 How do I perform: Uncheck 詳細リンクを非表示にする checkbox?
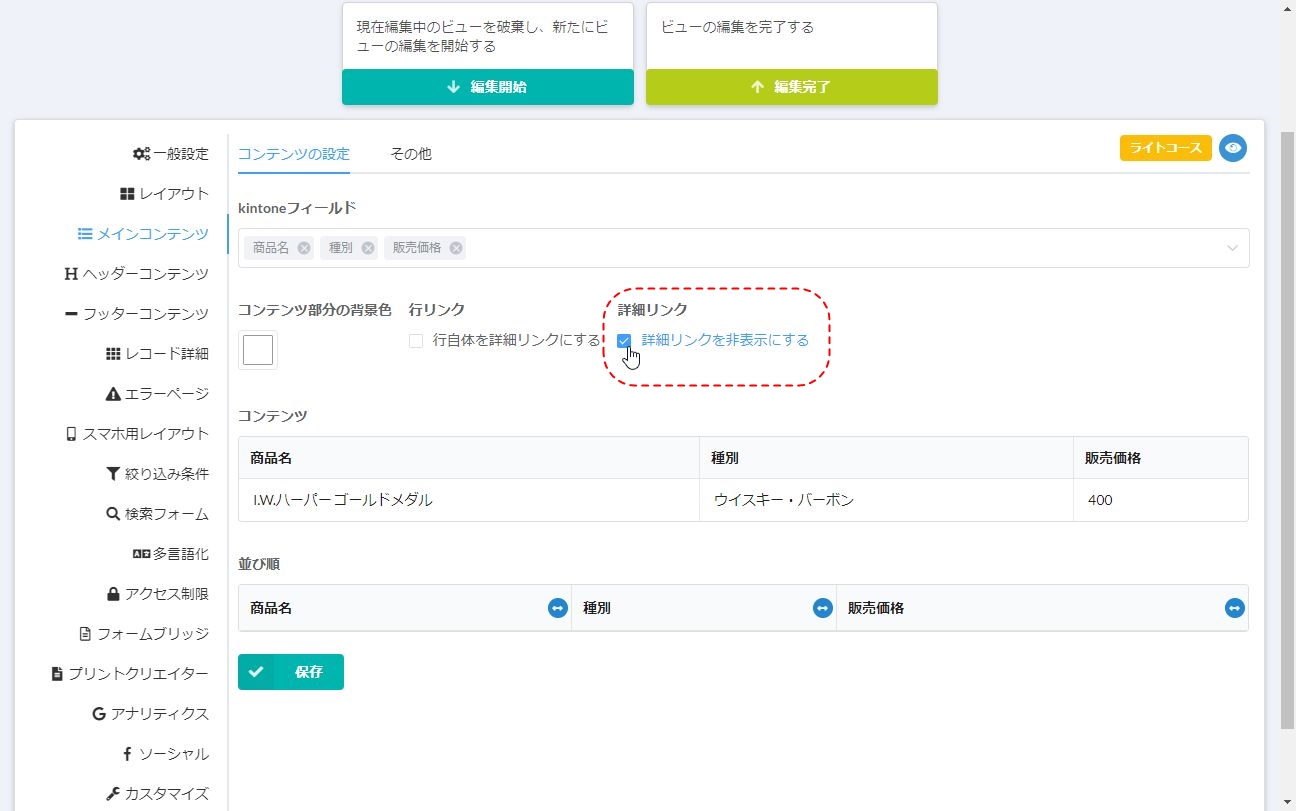pos(624,341)
